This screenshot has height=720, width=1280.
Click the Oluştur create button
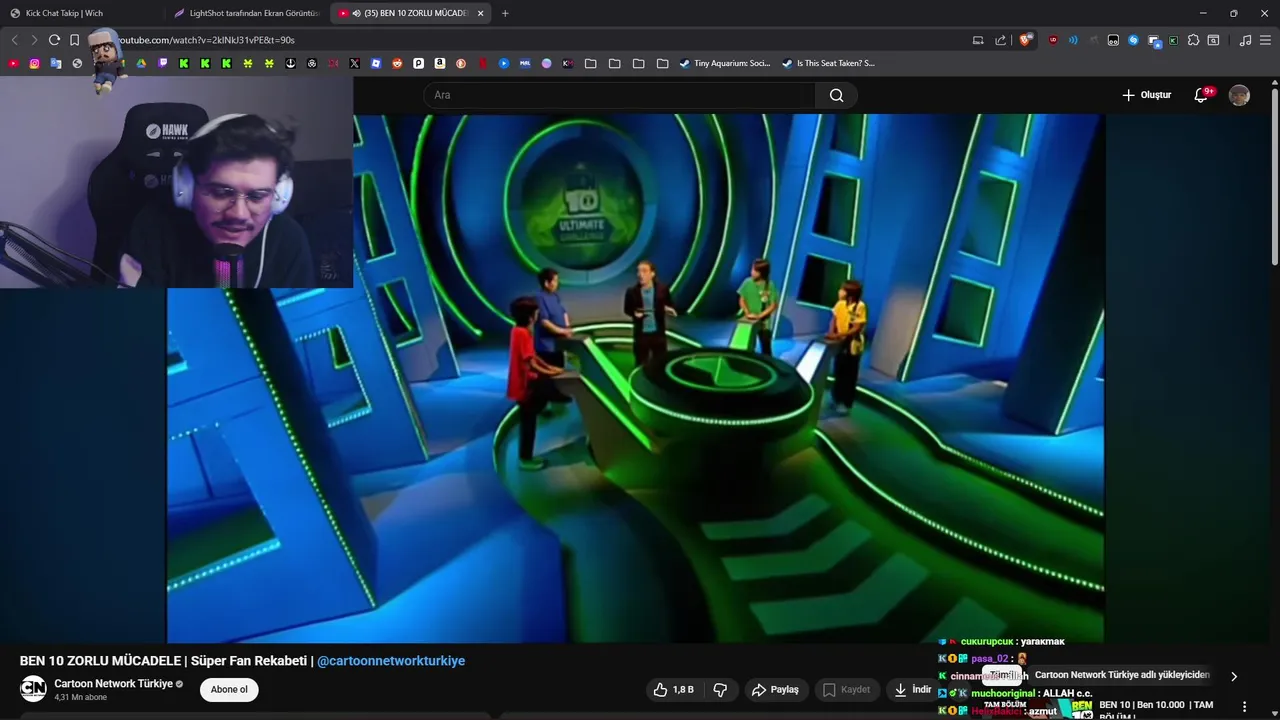tap(1146, 95)
